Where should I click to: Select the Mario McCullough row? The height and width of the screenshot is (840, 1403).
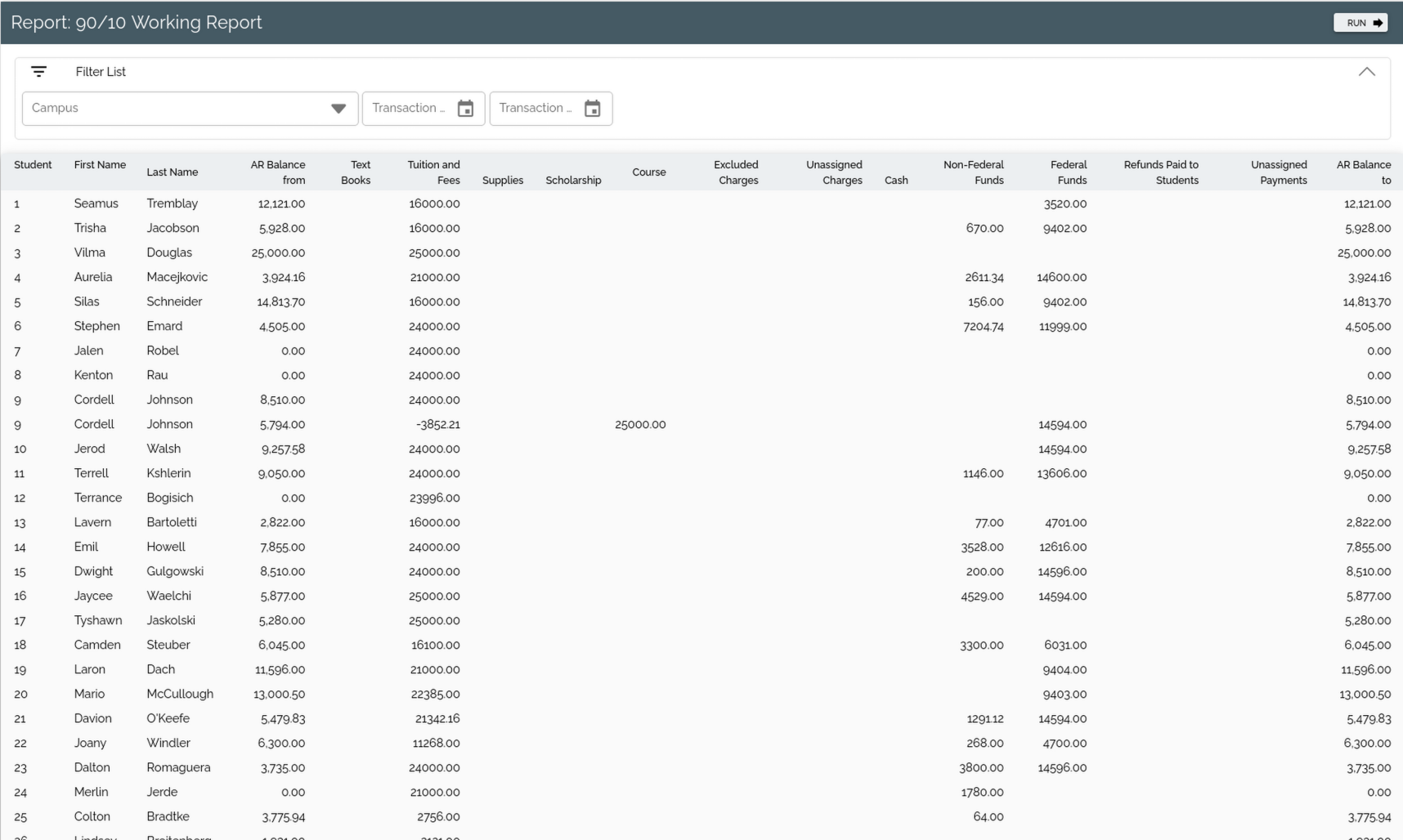pos(179,694)
